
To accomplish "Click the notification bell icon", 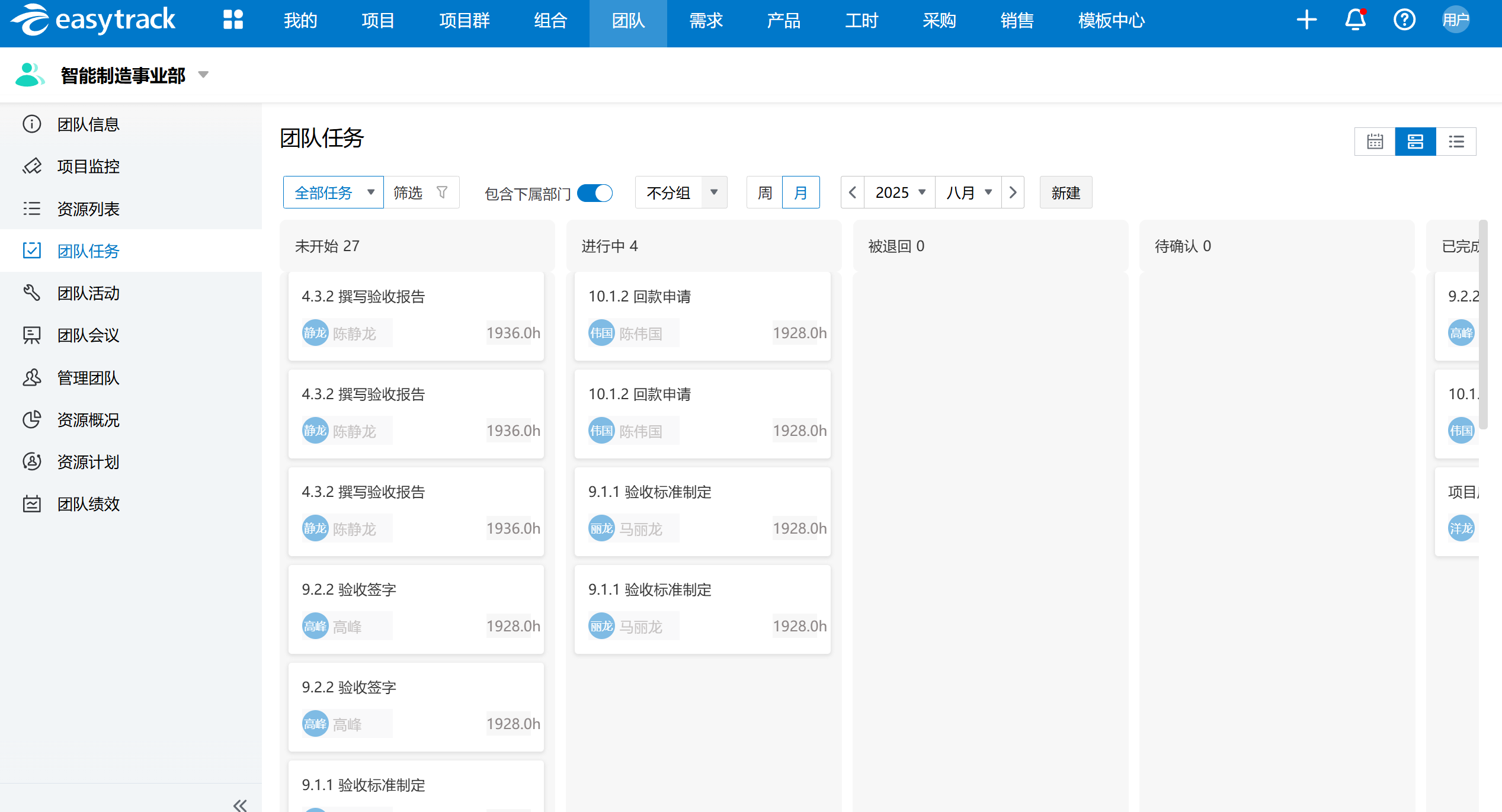I will point(1355,20).
